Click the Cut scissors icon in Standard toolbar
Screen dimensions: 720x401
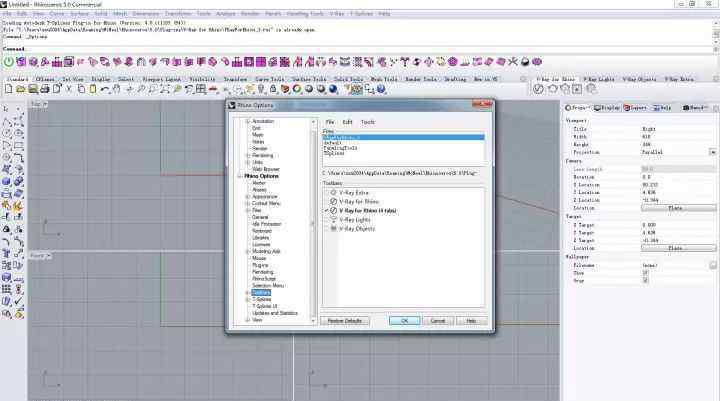(x=69, y=89)
